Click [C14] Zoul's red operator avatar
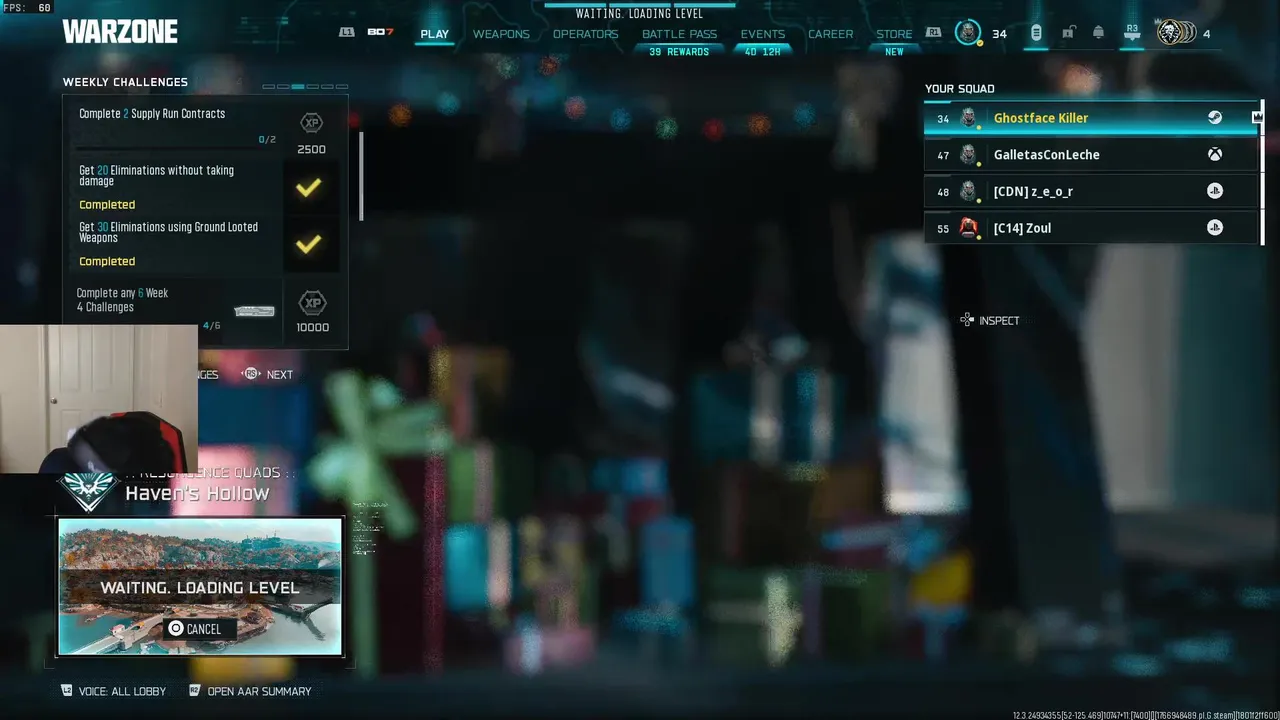 tap(968, 228)
